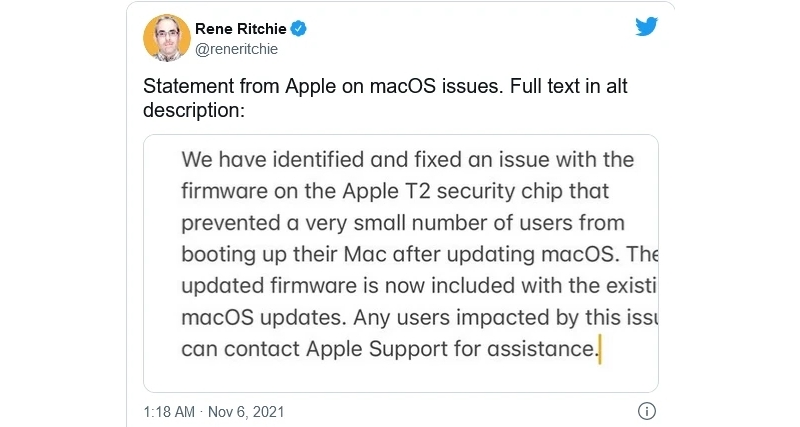This screenshot has height=427, width=800.
Task: Click the blue verified badge
Action: tap(298, 29)
